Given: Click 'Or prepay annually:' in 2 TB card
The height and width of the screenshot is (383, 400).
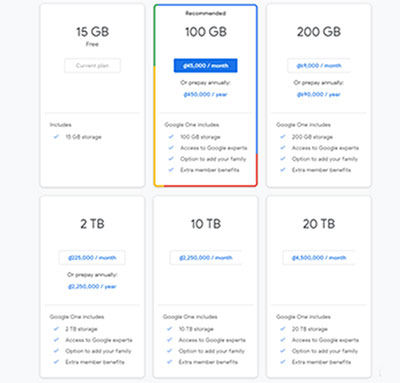Looking at the screenshot, I should click(x=92, y=275).
